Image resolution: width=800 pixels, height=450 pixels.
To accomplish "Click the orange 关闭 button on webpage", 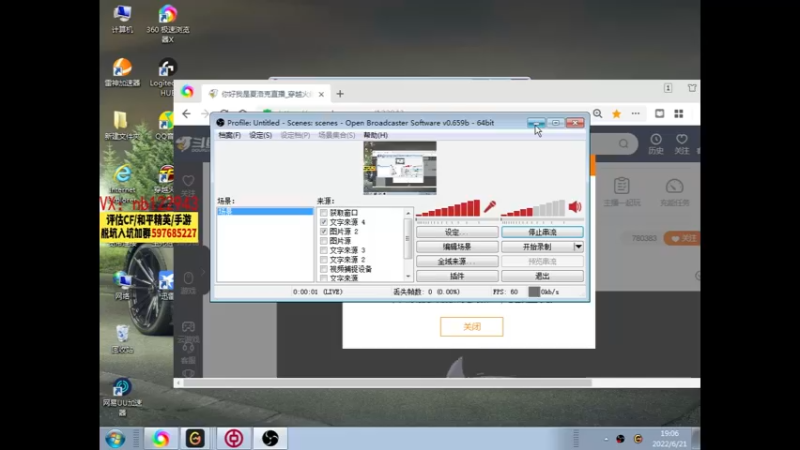I will pos(471,327).
